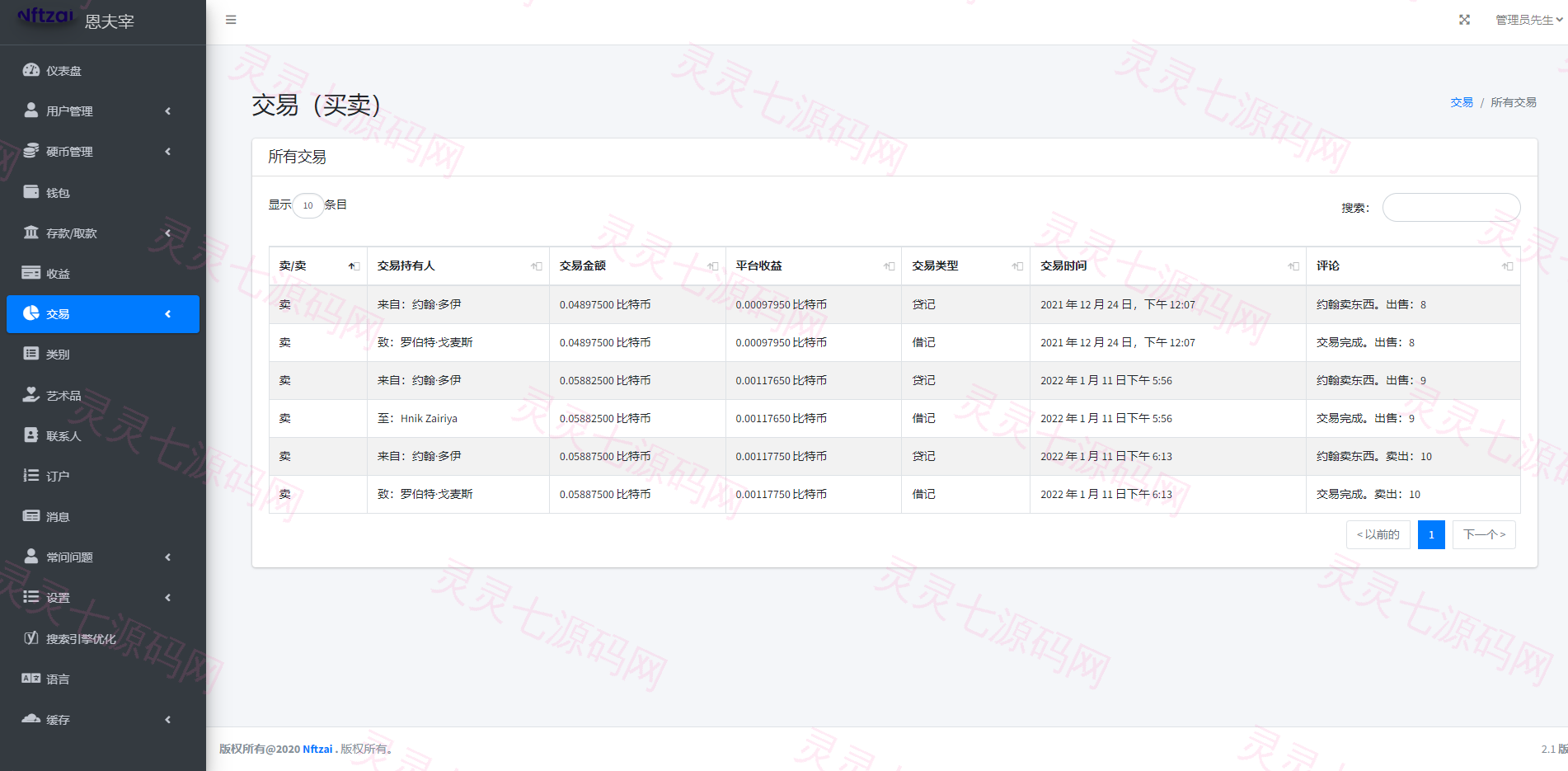Screen dimensions: 1568x771
Task: Sort table by 交易持有人 column
Action: [458, 266]
